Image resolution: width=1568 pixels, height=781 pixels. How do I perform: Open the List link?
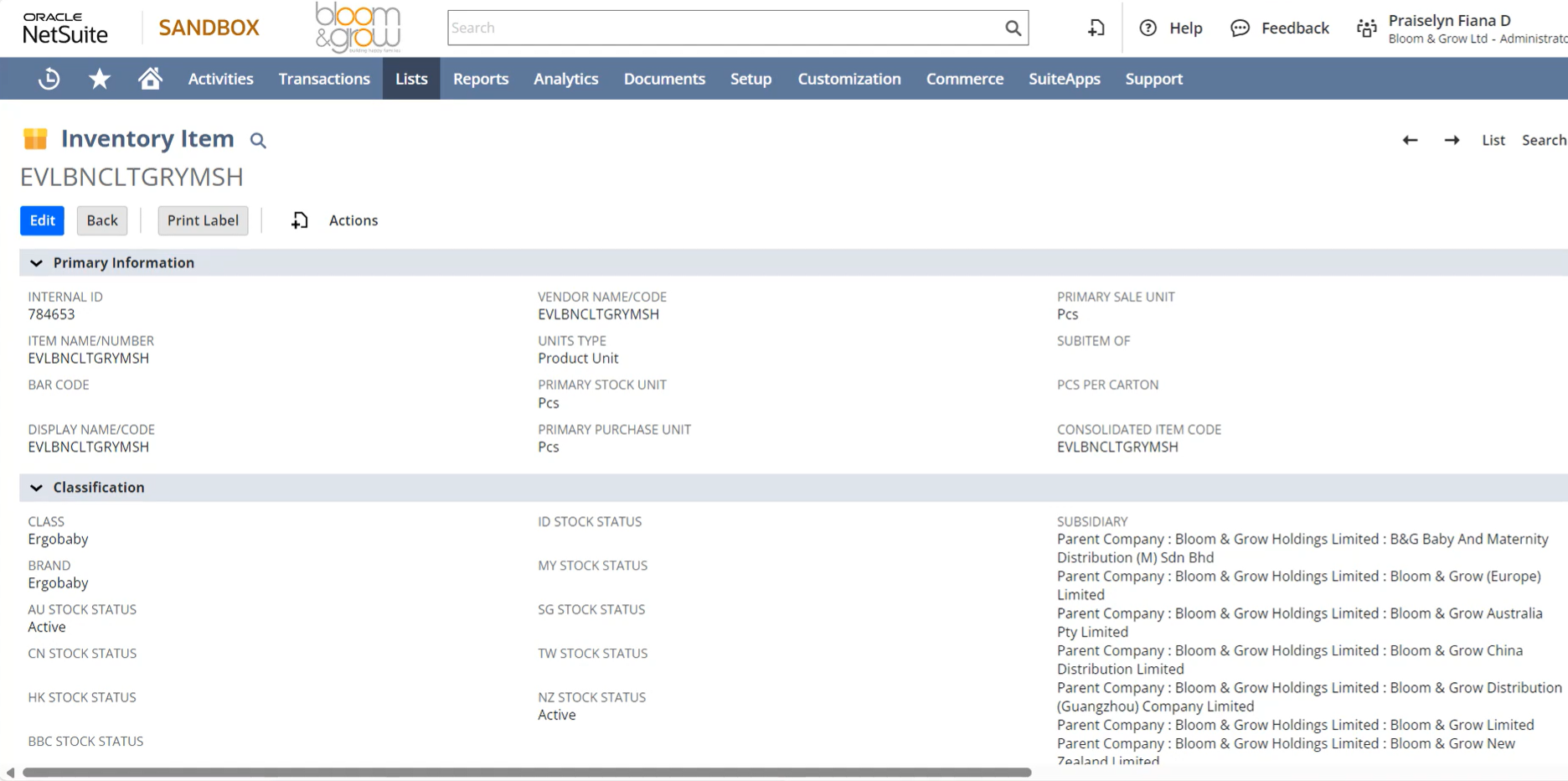1493,140
